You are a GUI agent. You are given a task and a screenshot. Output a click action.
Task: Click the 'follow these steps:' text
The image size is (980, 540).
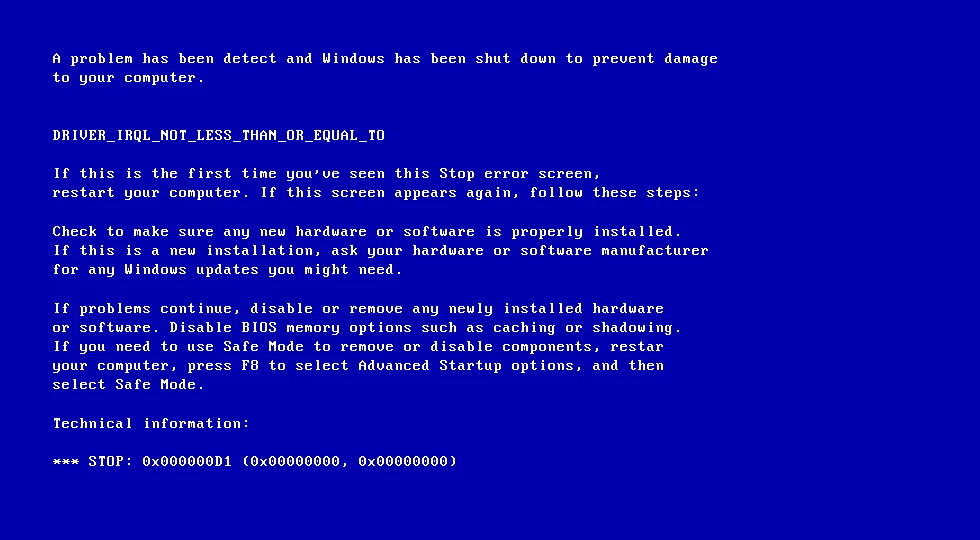[614, 192]
